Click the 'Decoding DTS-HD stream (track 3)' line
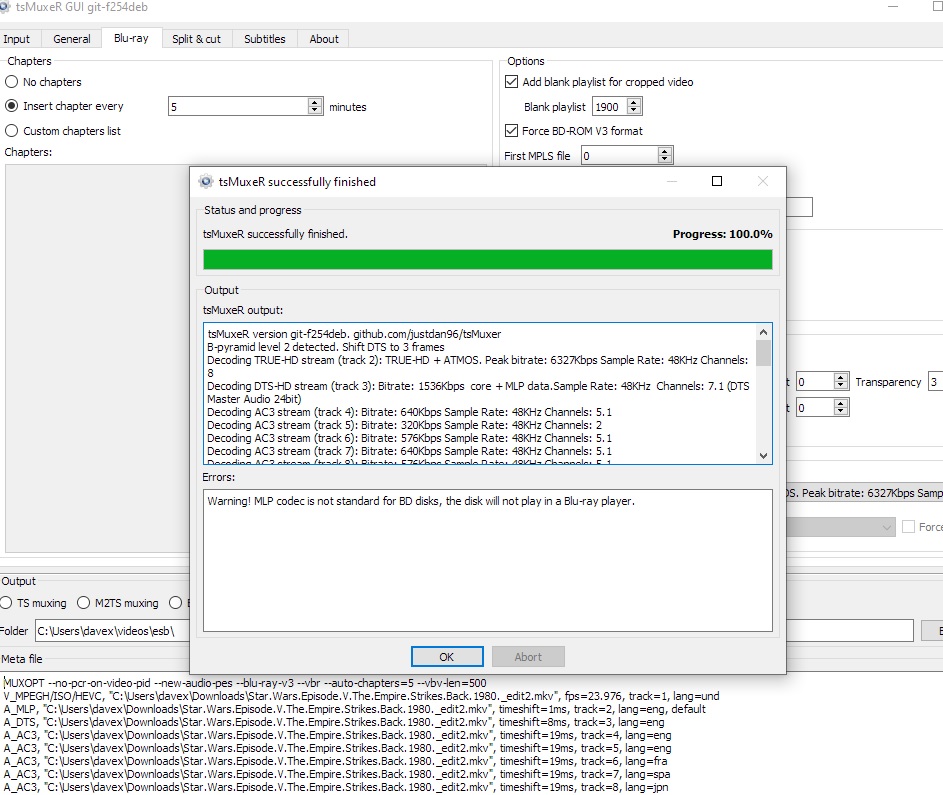Screen dimensions: 943x795 click(478, 392)
